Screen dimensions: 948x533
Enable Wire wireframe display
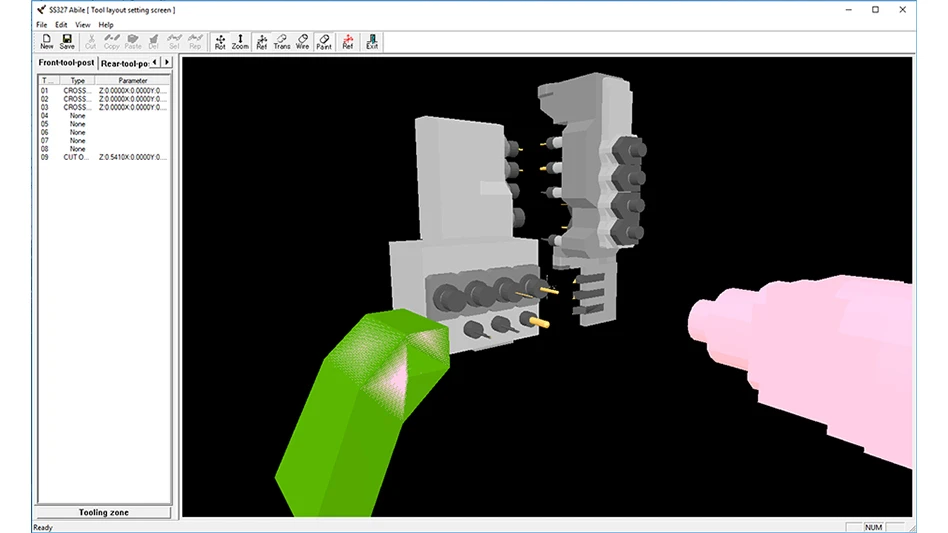click(302, 41)
